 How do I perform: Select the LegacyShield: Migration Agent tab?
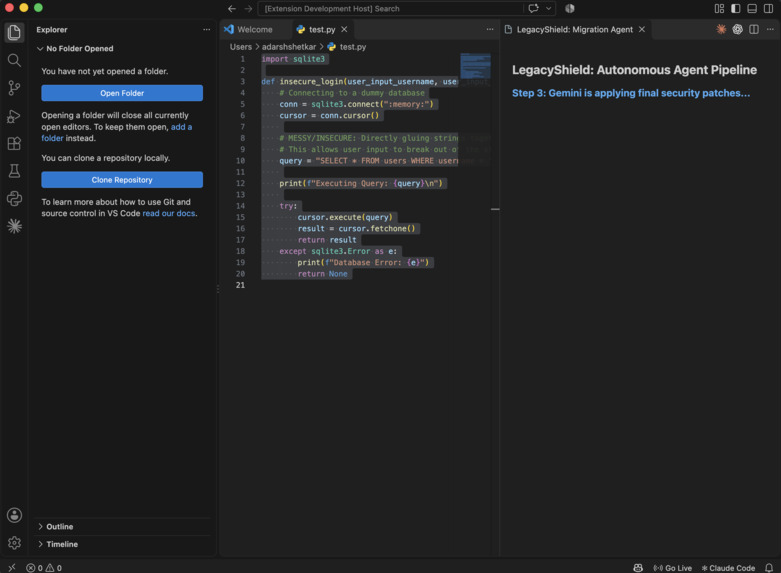574,29
